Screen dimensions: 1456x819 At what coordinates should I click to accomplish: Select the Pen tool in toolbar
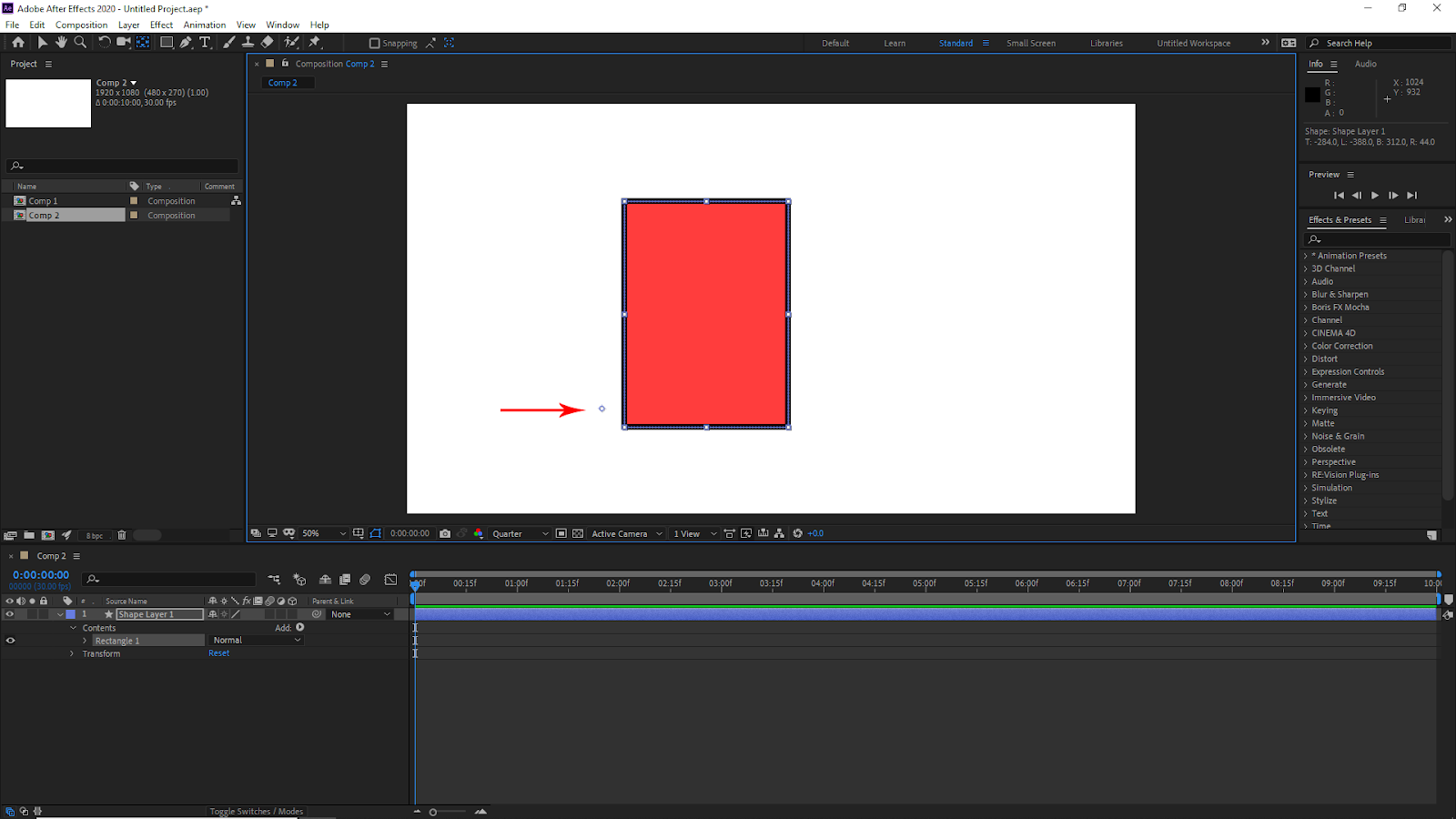pyautogui.click(x=186, y=42)
